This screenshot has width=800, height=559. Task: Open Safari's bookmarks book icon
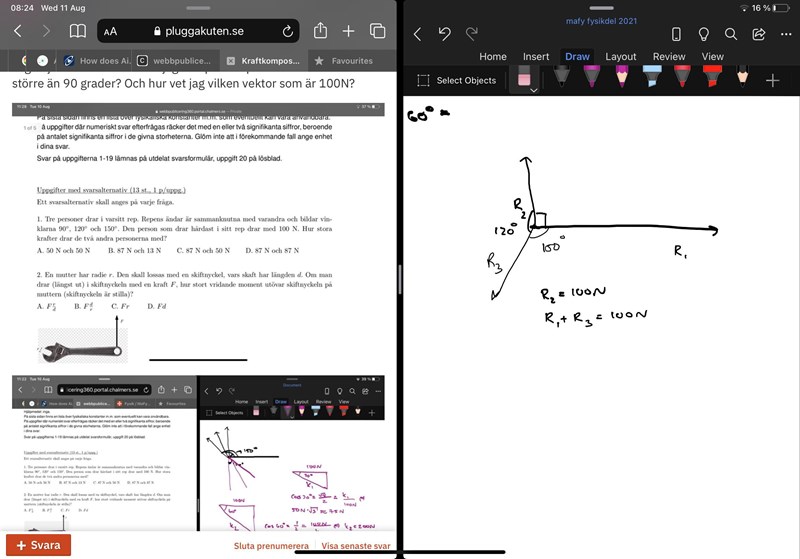[x=77, y=32]
